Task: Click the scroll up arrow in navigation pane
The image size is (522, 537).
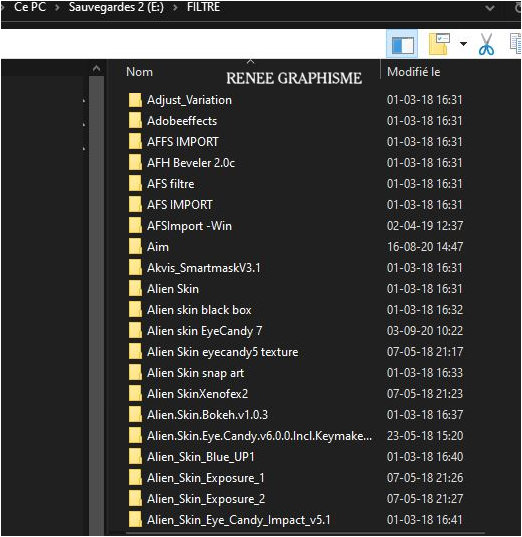Action: (x=97, y=68)
